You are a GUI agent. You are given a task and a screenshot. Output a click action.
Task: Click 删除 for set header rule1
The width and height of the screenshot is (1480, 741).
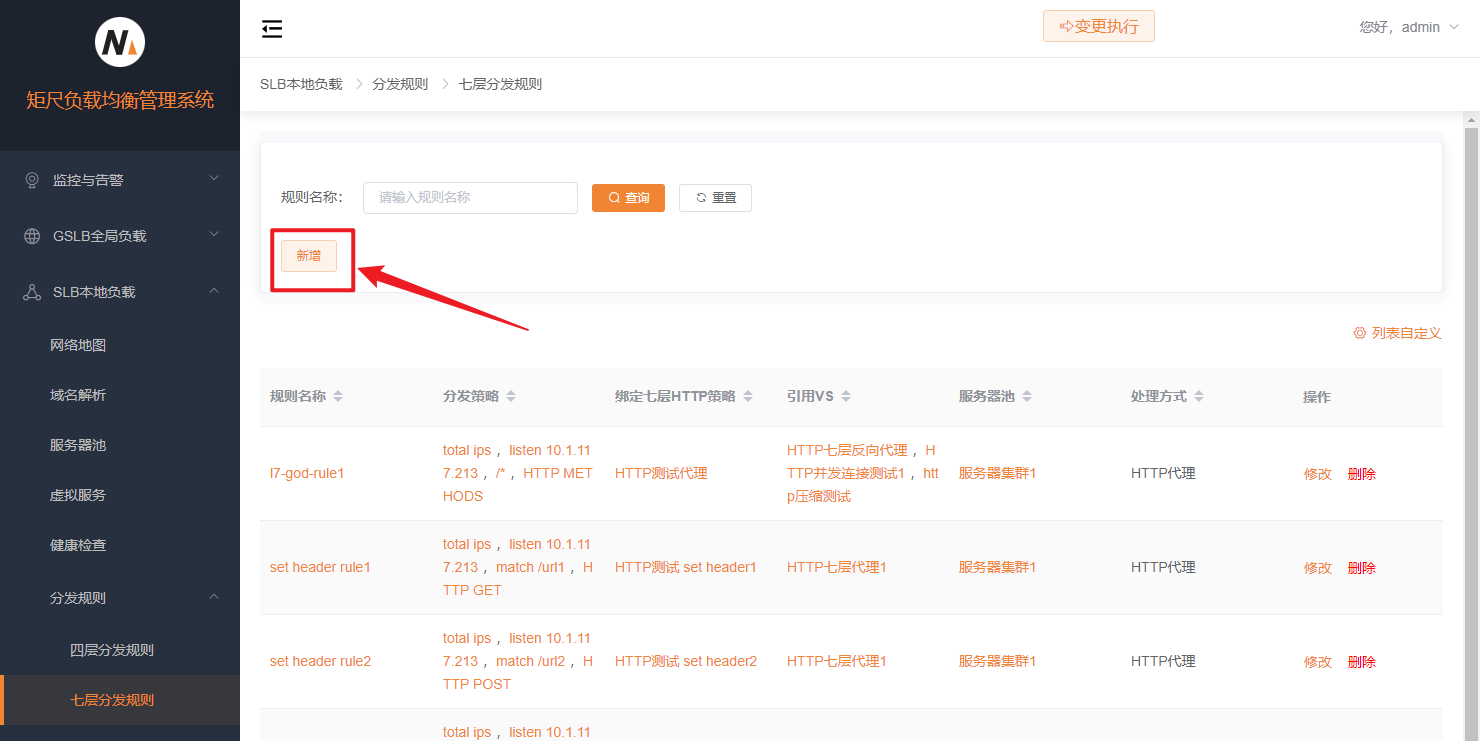click(x=1361, y=568)
